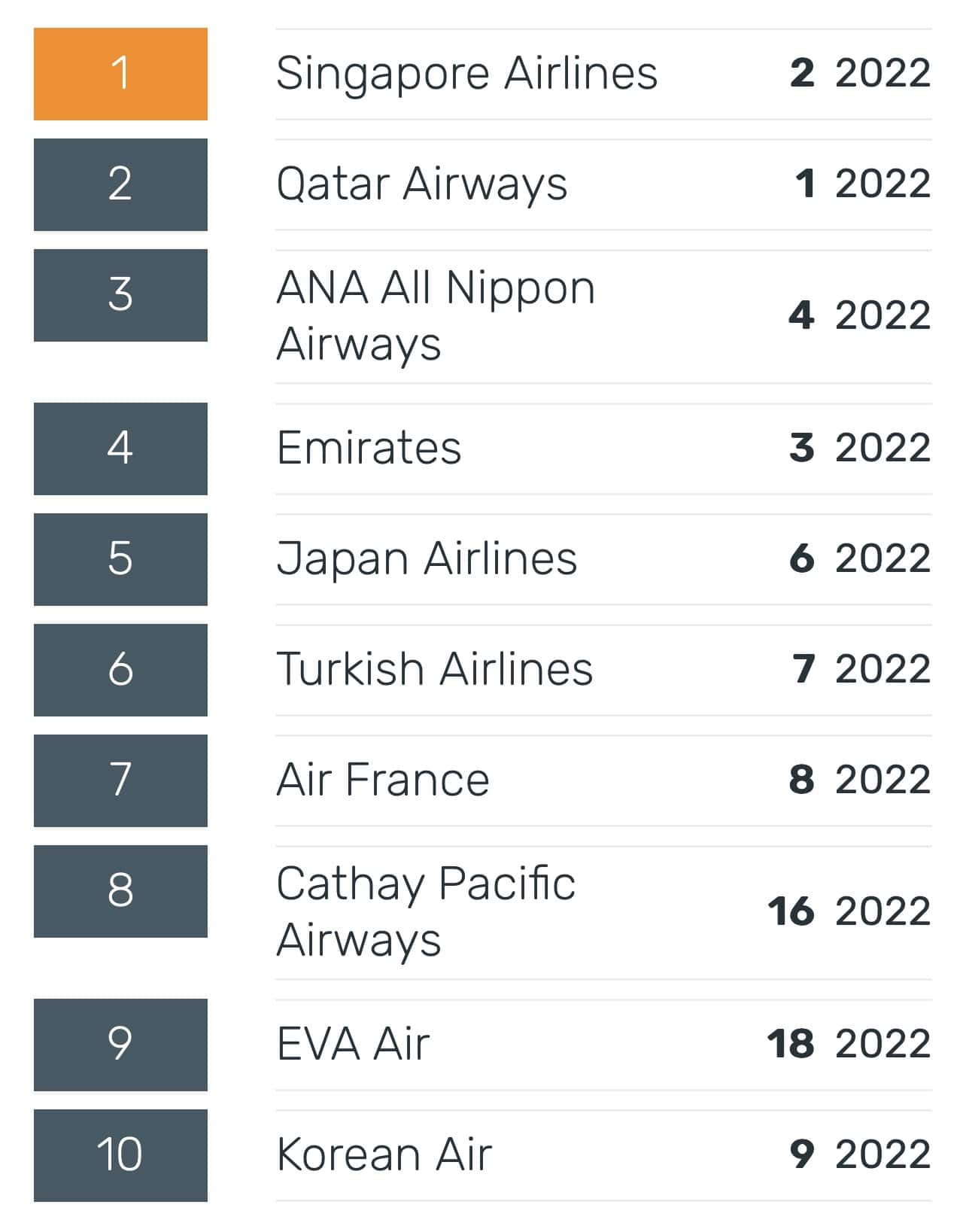Open the Japan Airlines entry

427,559
